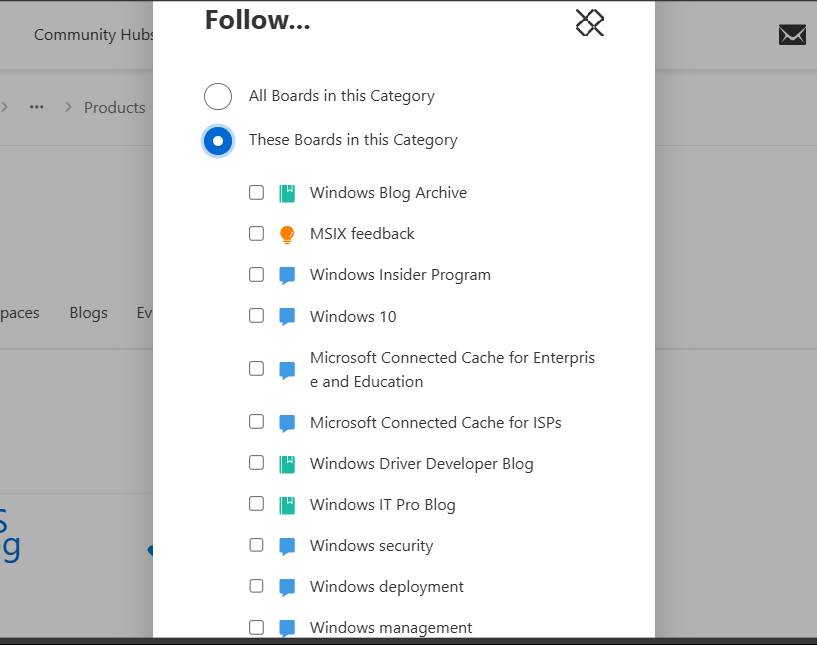Select All Boards in this Category
817x645 pixels.
click(218, 96)
